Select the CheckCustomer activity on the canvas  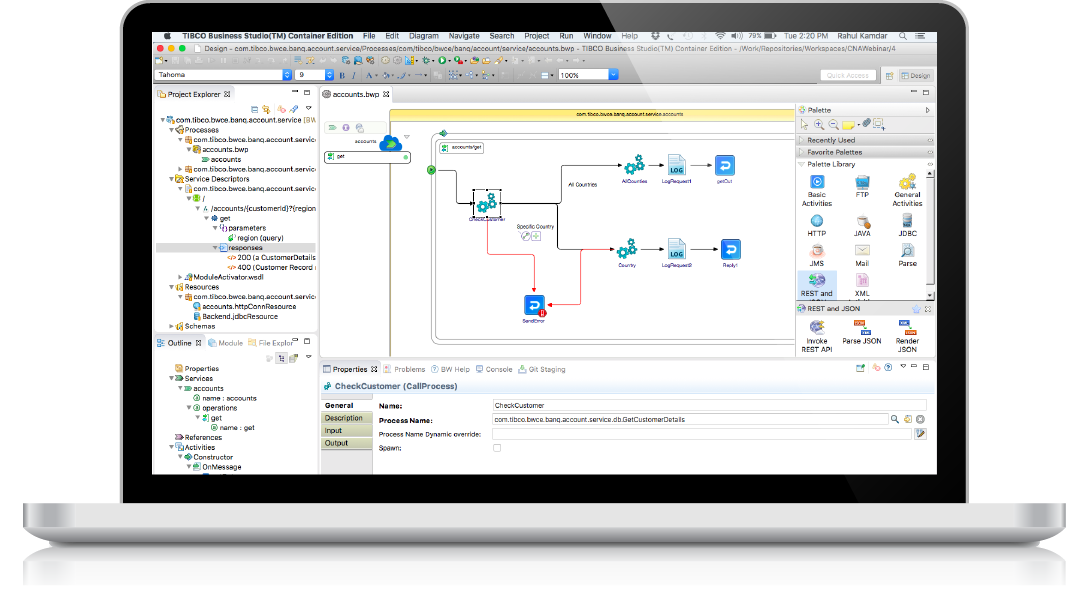(x=486, y=203)
